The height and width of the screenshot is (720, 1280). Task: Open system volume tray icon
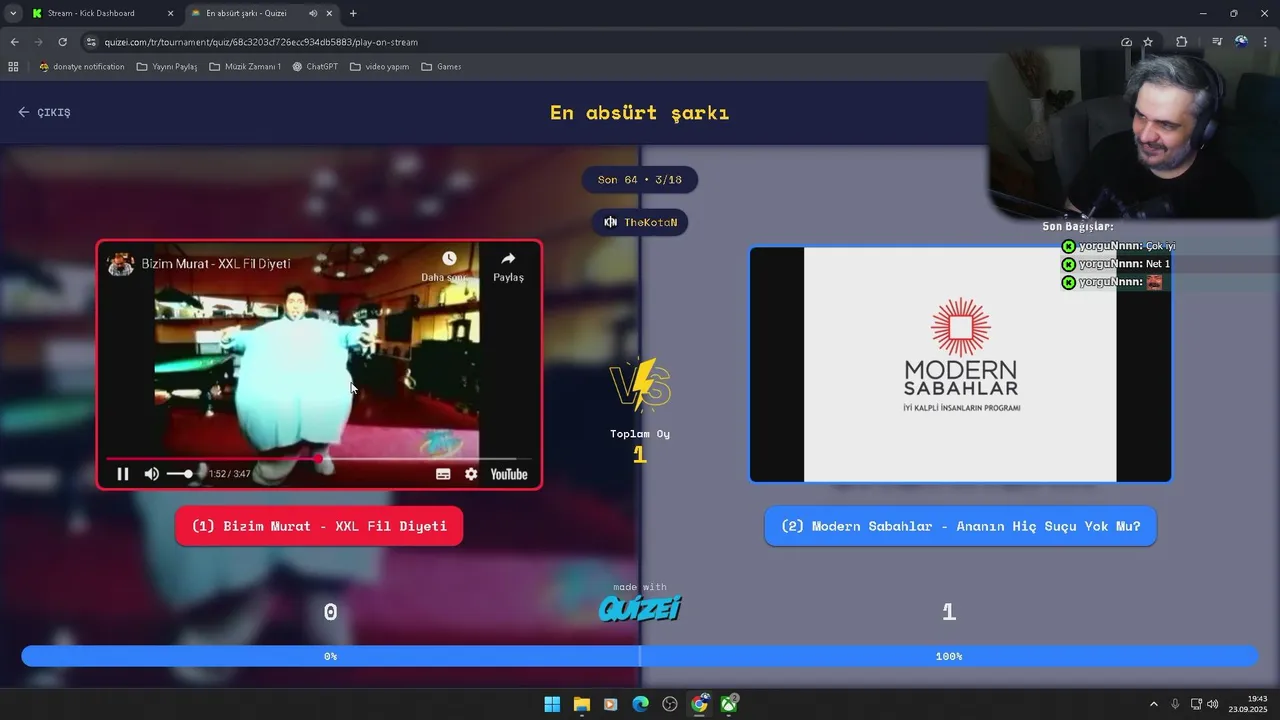pyautogui.click(x=1213, y=704)
